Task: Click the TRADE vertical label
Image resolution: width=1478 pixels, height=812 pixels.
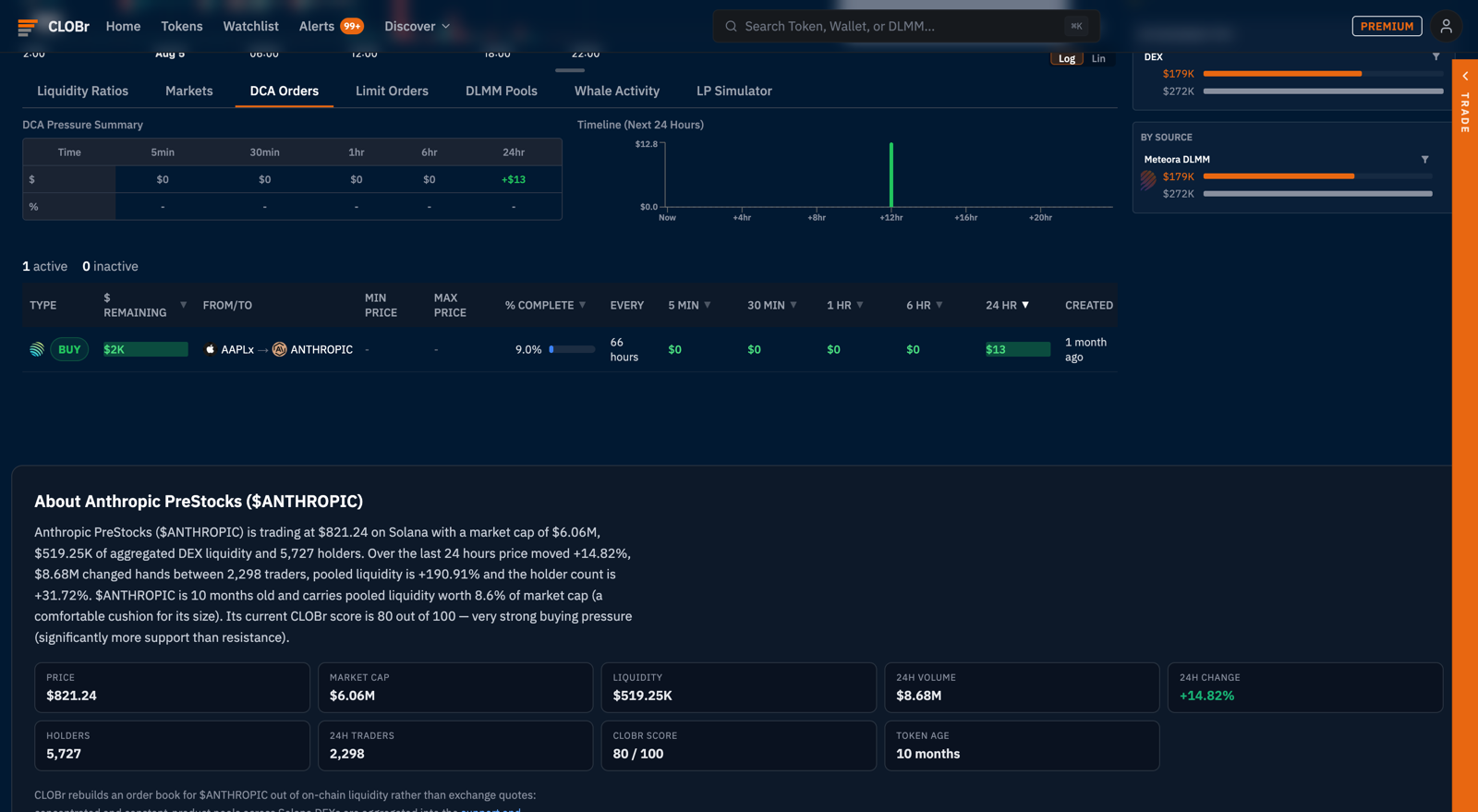Action: [x=1465, y=113]
